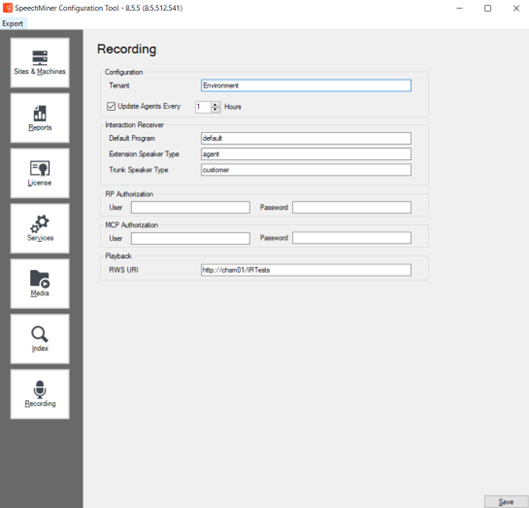Focus the Tenant input field
Screen dimensions: 529x508
[306, 85]
